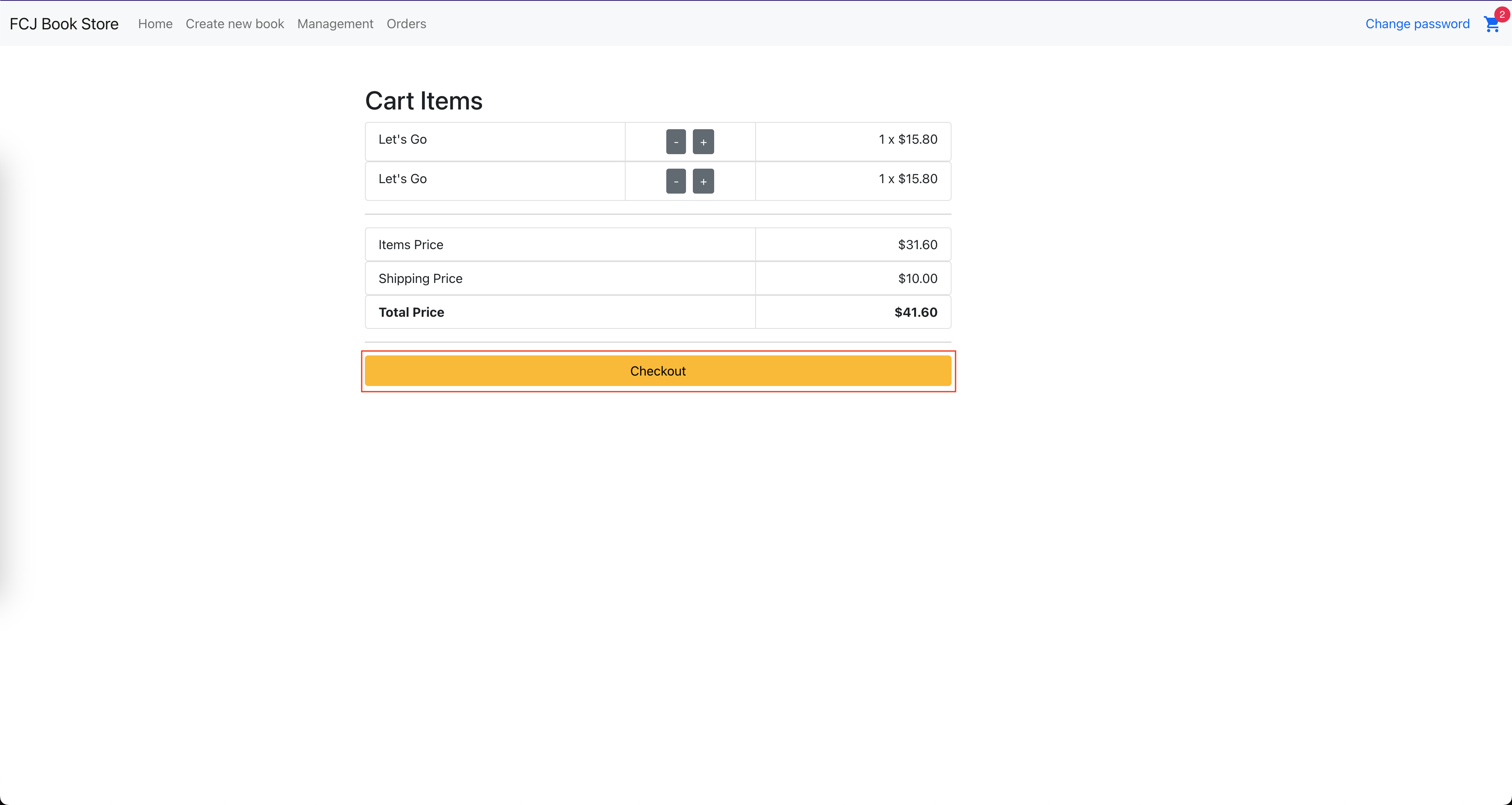Click the second row's 1 x $15.80 price
The image size is (1512, 805).
coord(907,178)
